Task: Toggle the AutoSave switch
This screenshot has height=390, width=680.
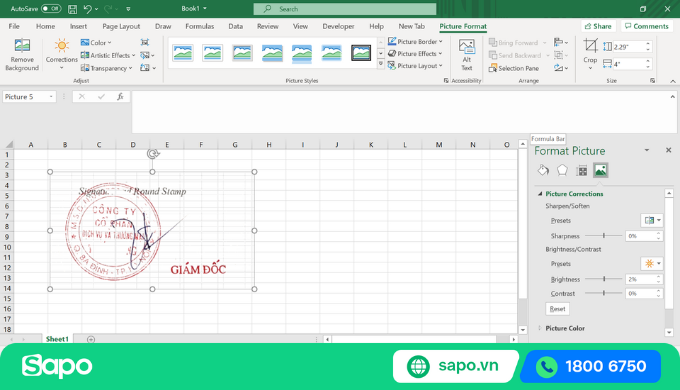Action: (x=51, y=9)
